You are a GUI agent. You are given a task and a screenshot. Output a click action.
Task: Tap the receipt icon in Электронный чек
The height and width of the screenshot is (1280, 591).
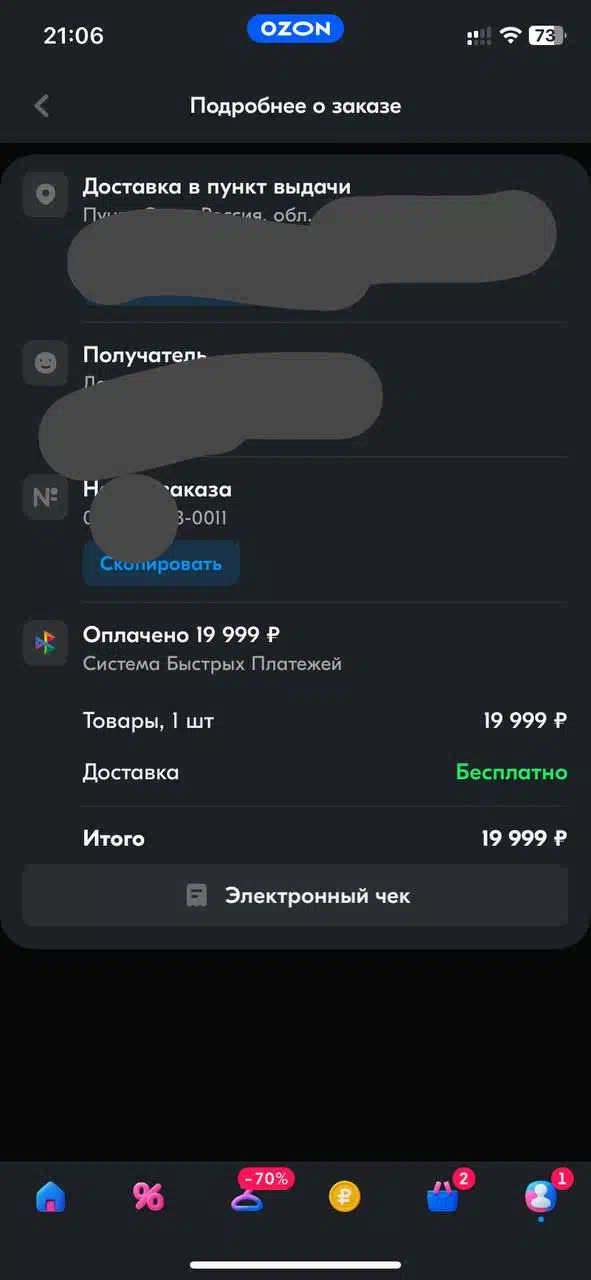coord(197,895)
